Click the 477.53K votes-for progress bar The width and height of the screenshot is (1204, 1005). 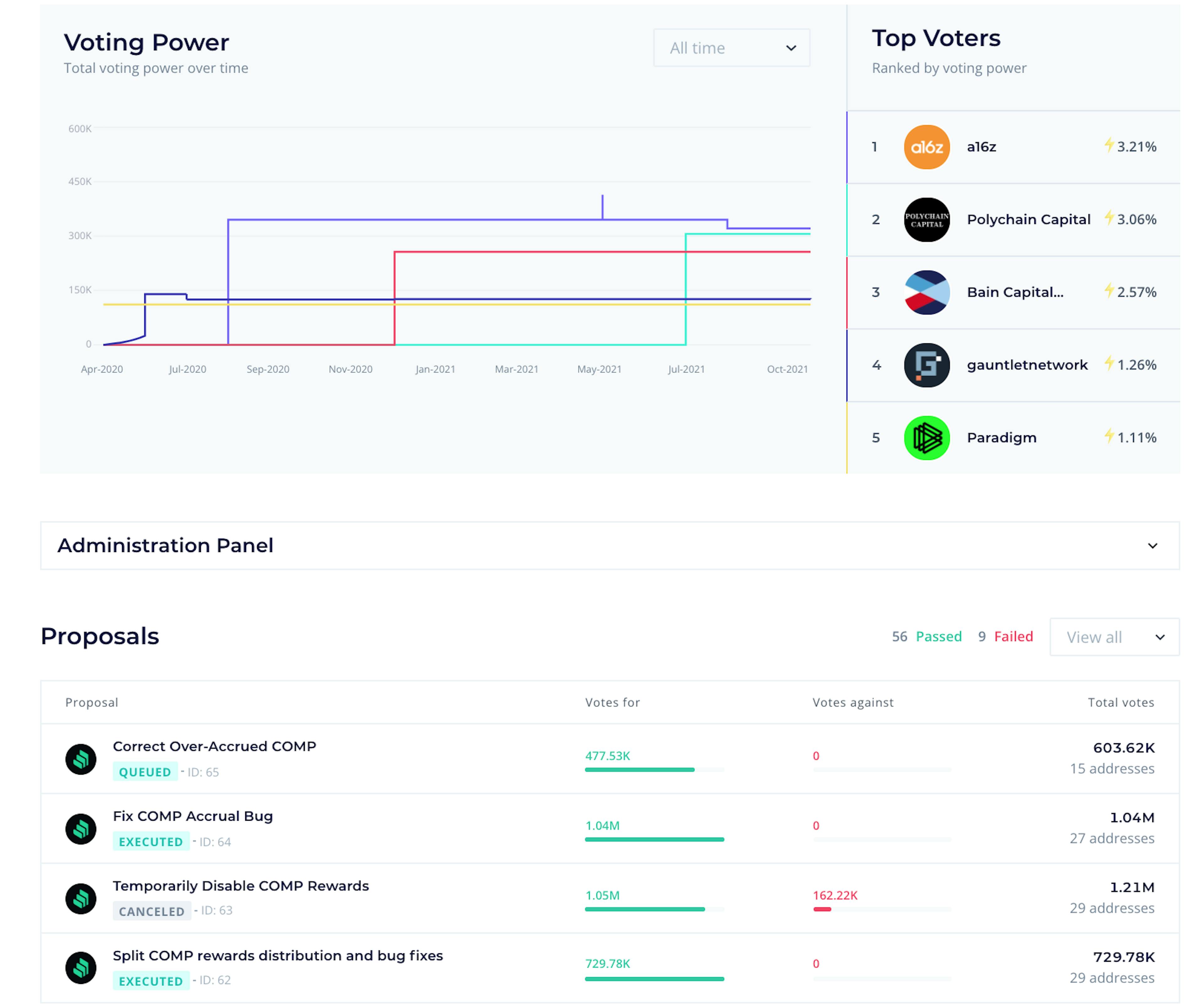coord(654,770)
